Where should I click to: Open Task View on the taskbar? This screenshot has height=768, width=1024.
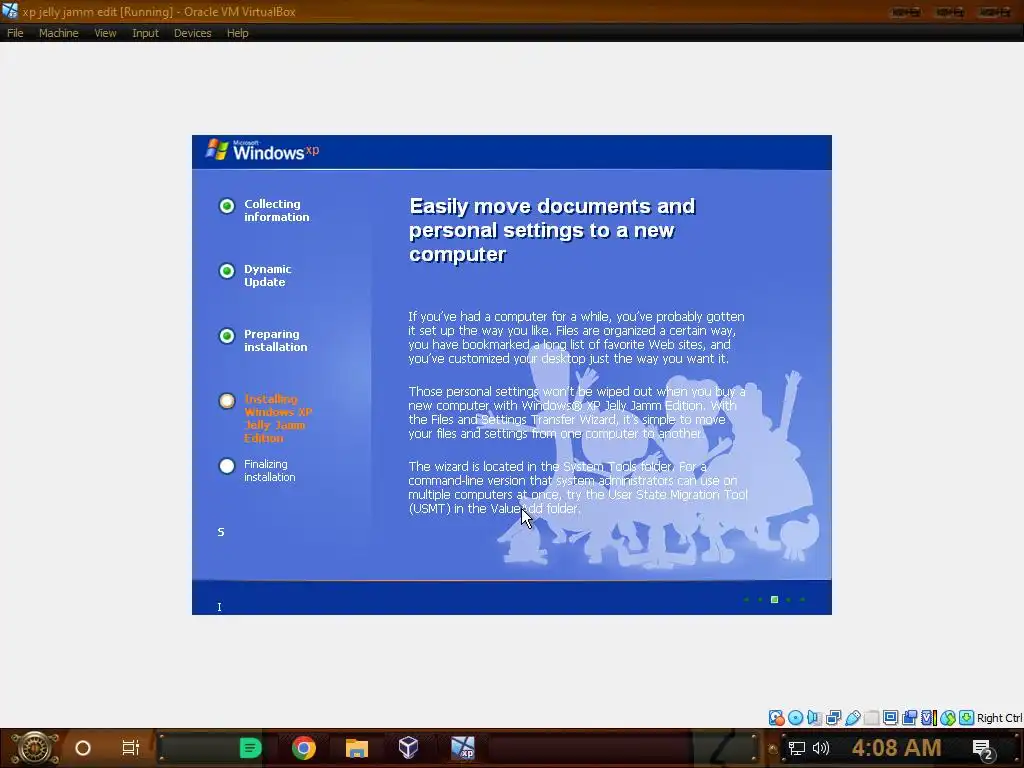131,748
